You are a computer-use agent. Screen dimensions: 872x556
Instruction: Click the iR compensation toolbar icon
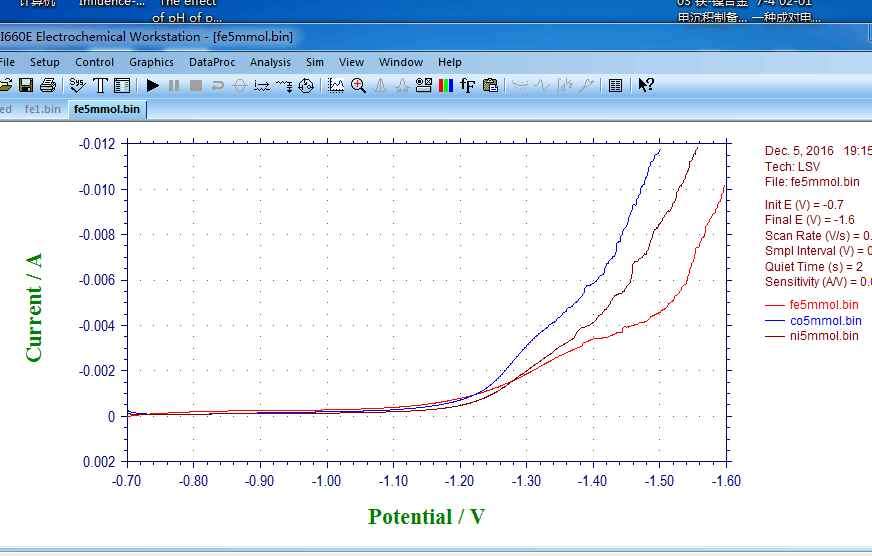[261, 86]
